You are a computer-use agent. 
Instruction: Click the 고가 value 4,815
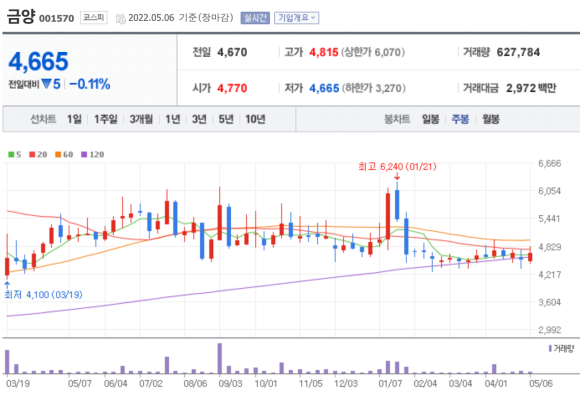pos(324,52)
